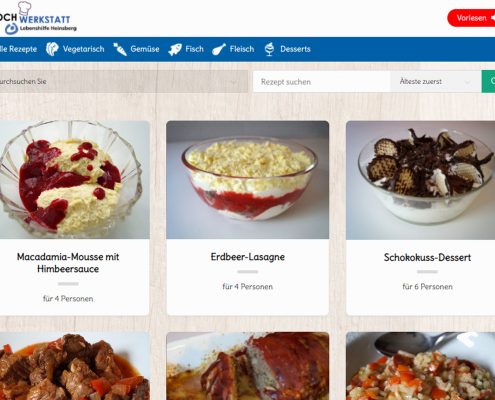Click the carrot icon beside Gemüse
Image resolution: width=495 pixels, height=400 pixels.
(x=120, y=49)
